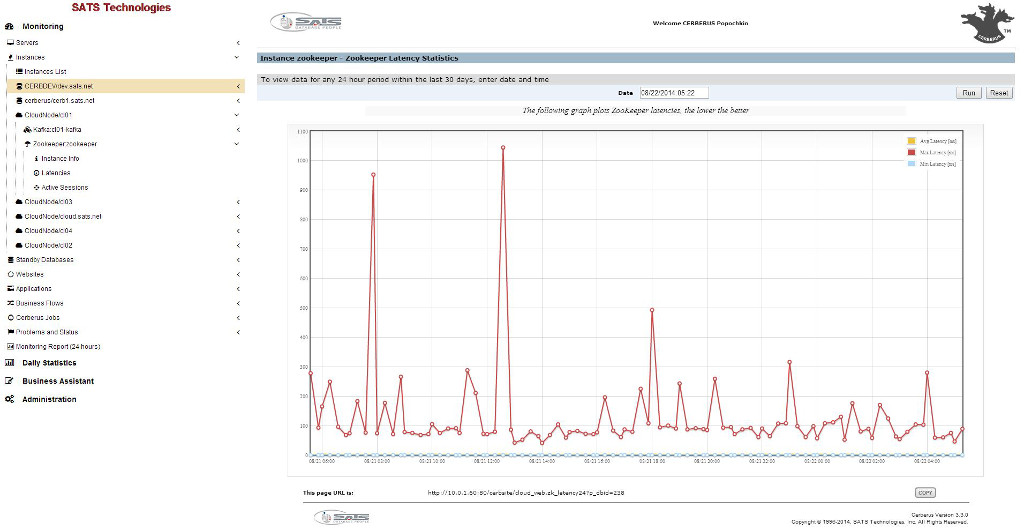
Task: Collapse the Instances section chevron
Action: (x=238, y=57)
